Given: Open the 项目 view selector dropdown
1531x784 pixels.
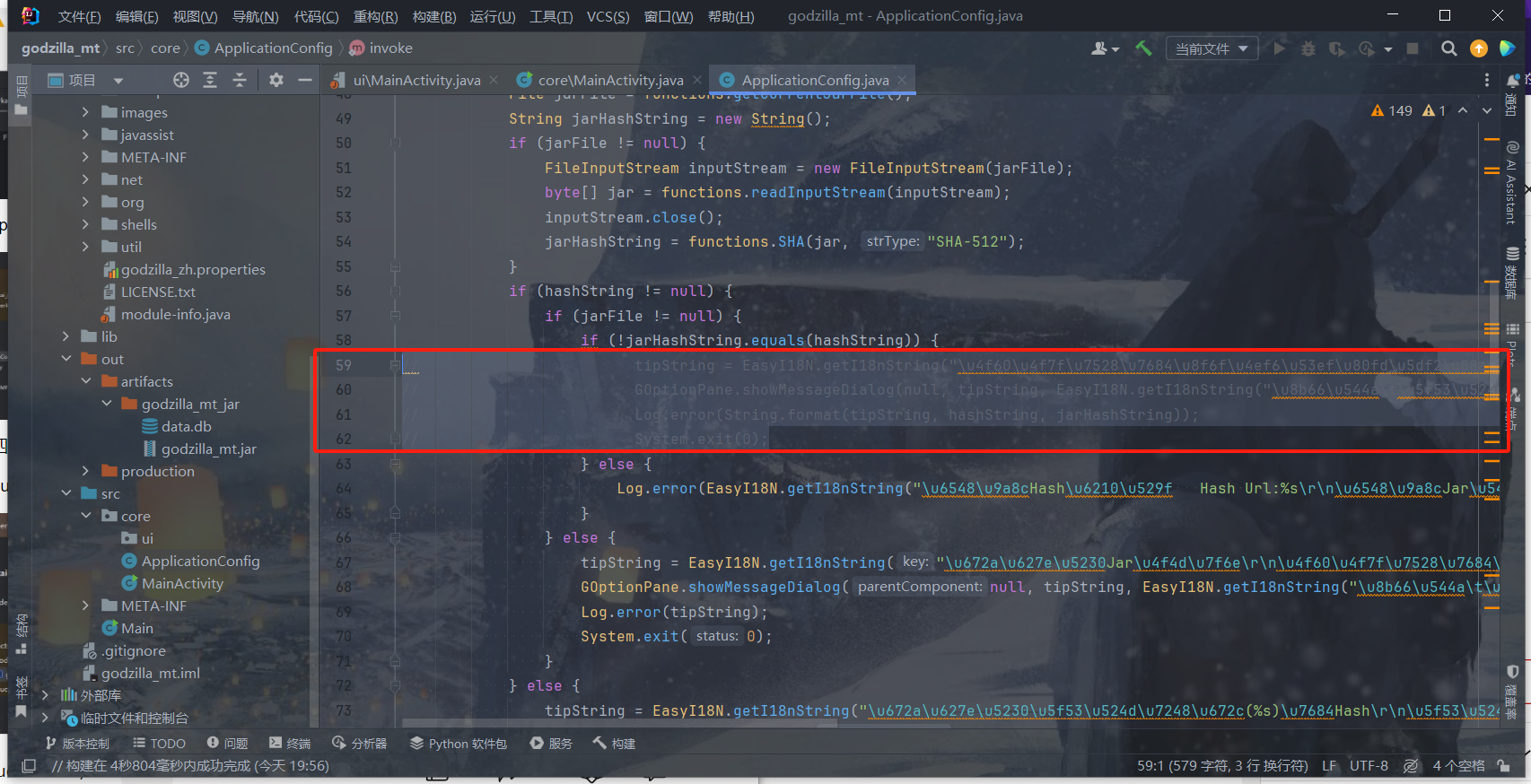Looking at the screenshot, I should tap(85, 80).
